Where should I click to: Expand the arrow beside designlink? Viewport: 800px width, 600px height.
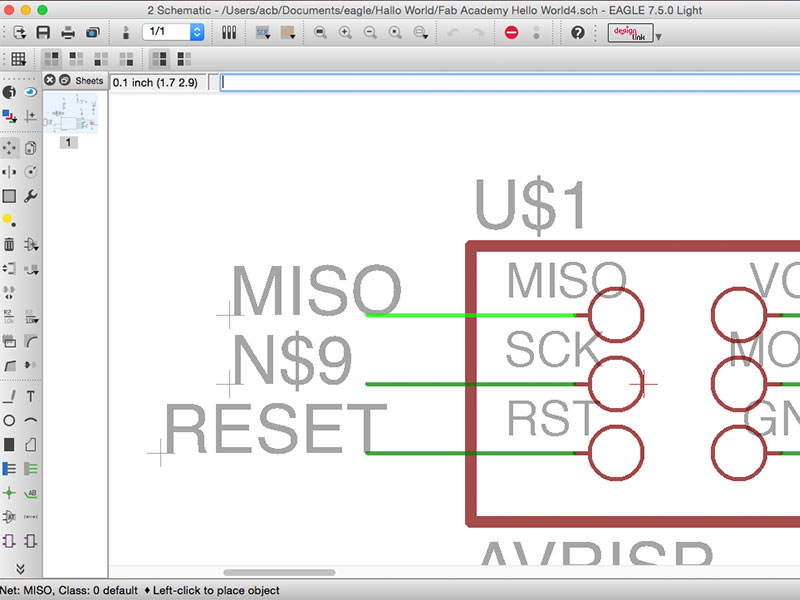659,37
